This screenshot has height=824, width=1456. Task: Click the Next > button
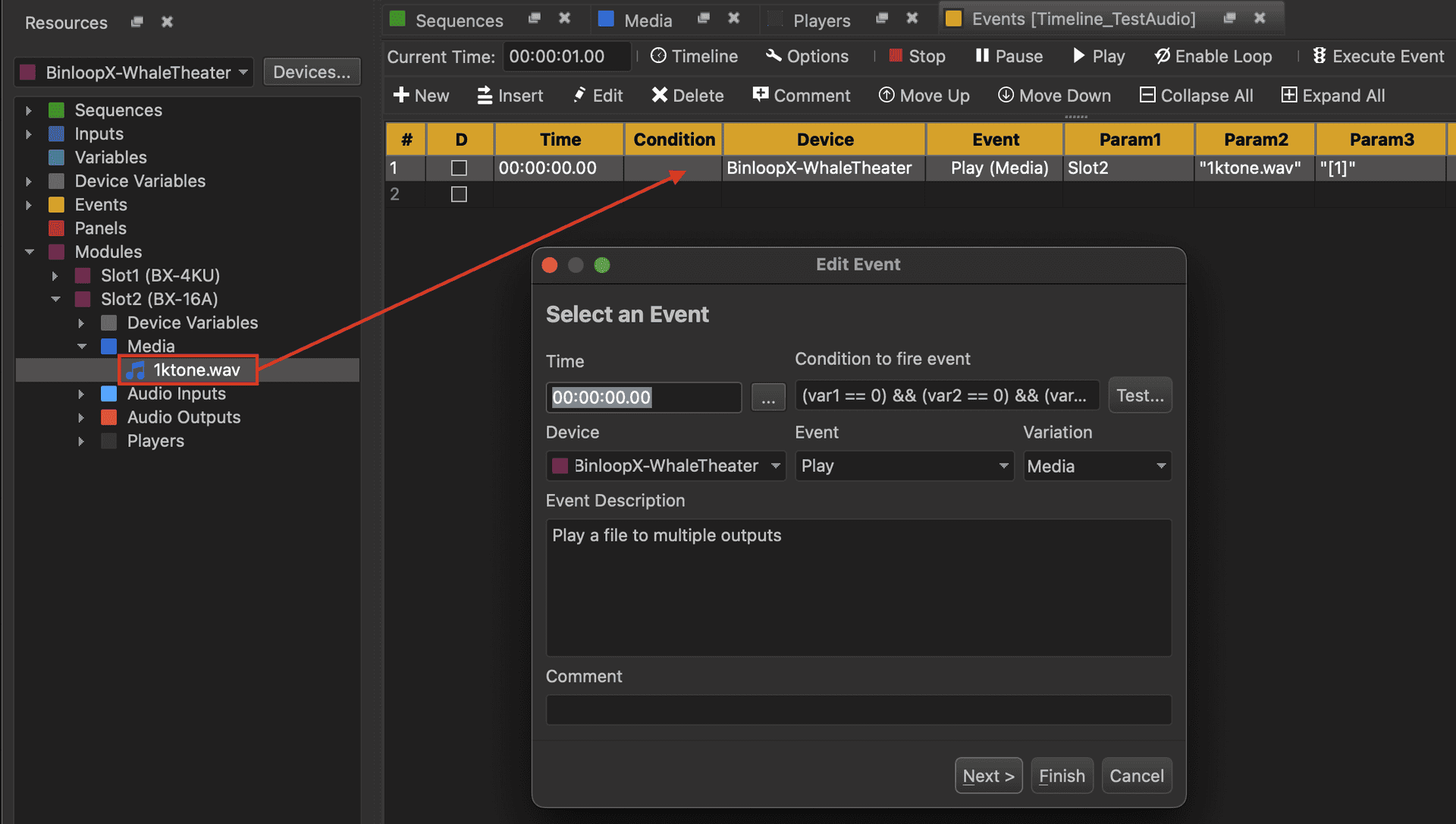988,775
